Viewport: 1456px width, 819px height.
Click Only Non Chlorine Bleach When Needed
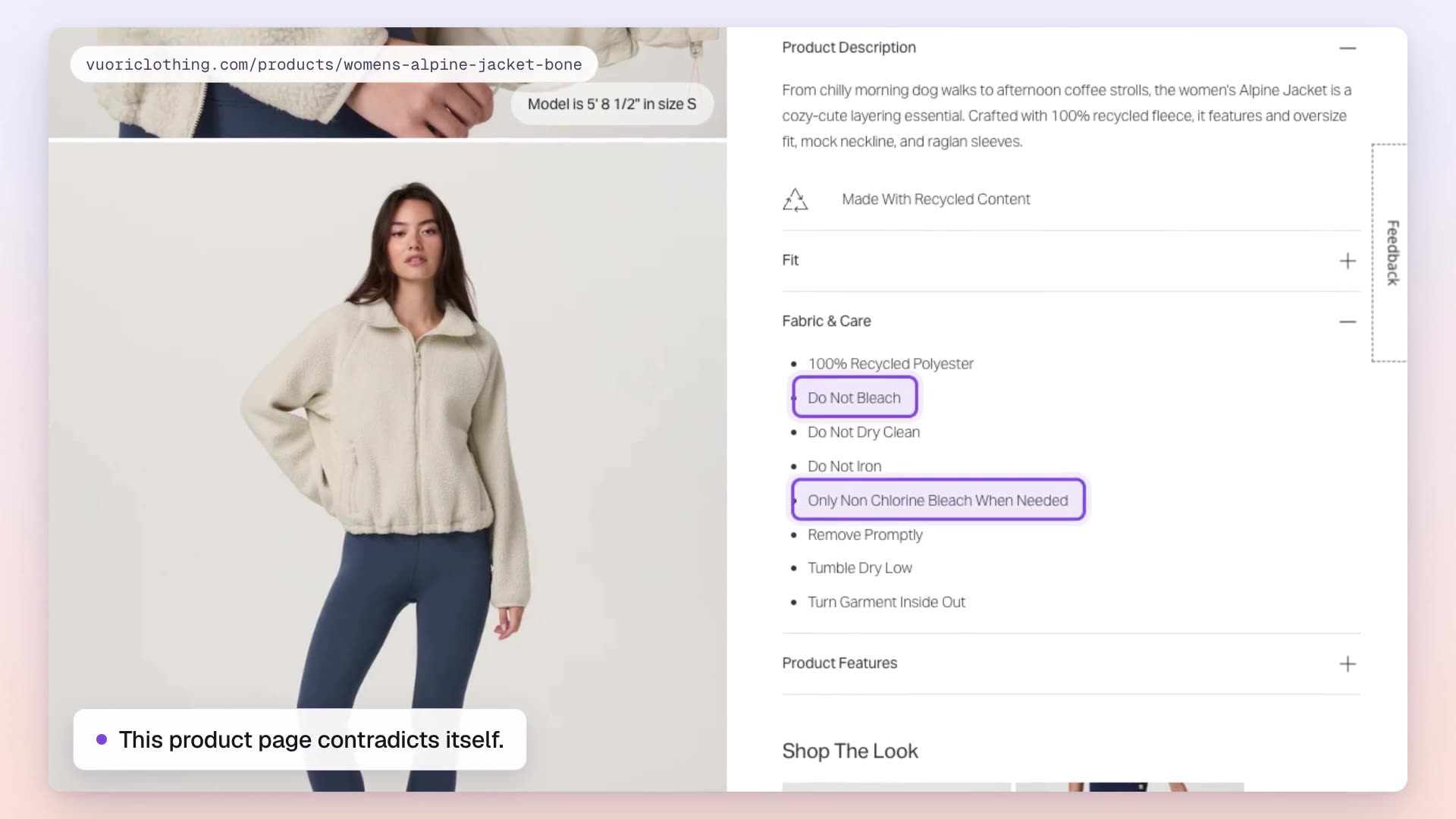click(x=937, y=500)
